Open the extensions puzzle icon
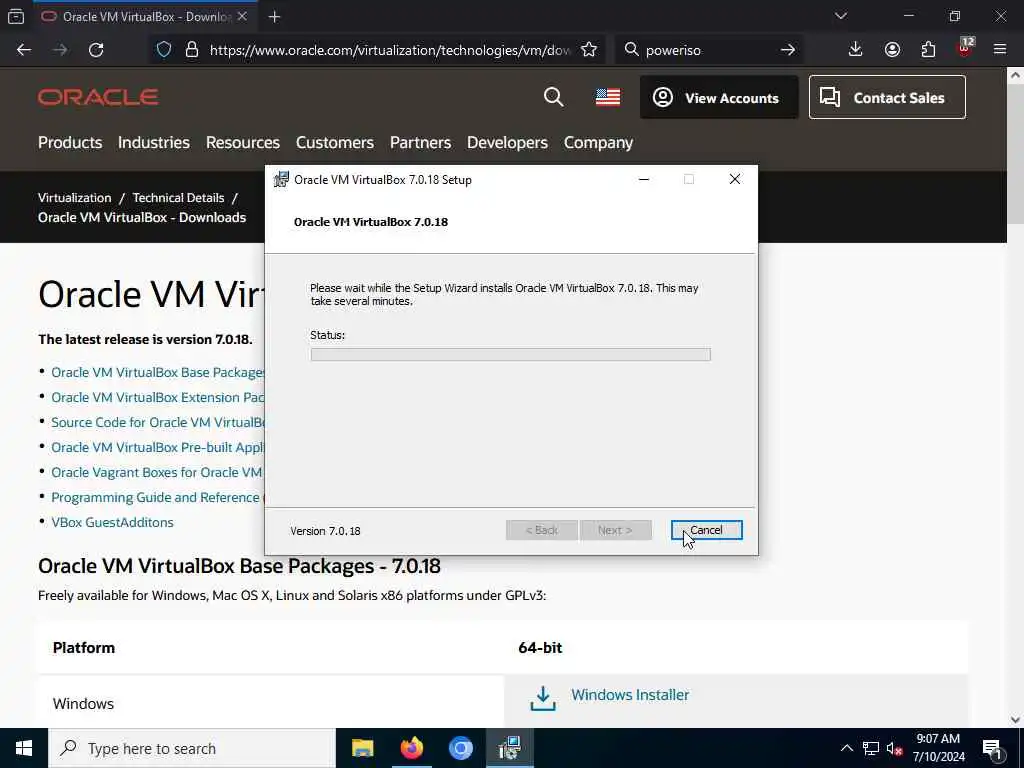This screenshot has height=768, width=1024. pos(928,50)
